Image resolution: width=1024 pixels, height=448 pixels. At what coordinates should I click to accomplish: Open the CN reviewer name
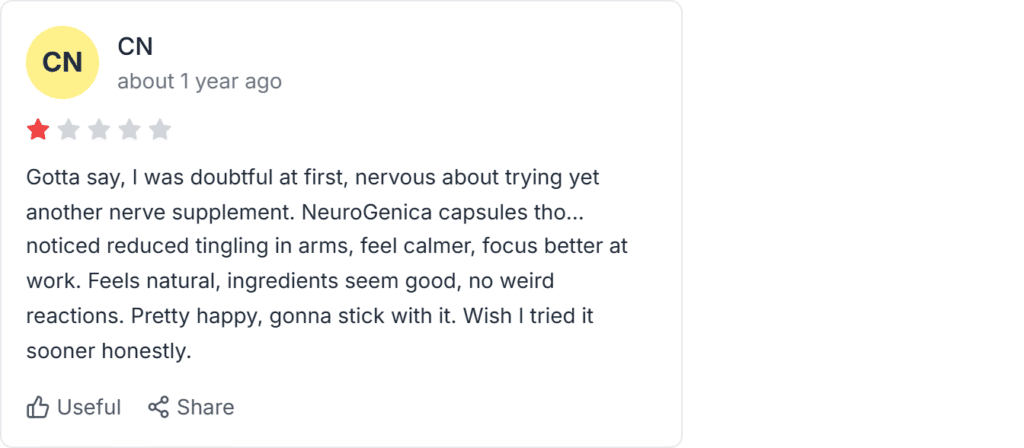[x=135, y=46]
